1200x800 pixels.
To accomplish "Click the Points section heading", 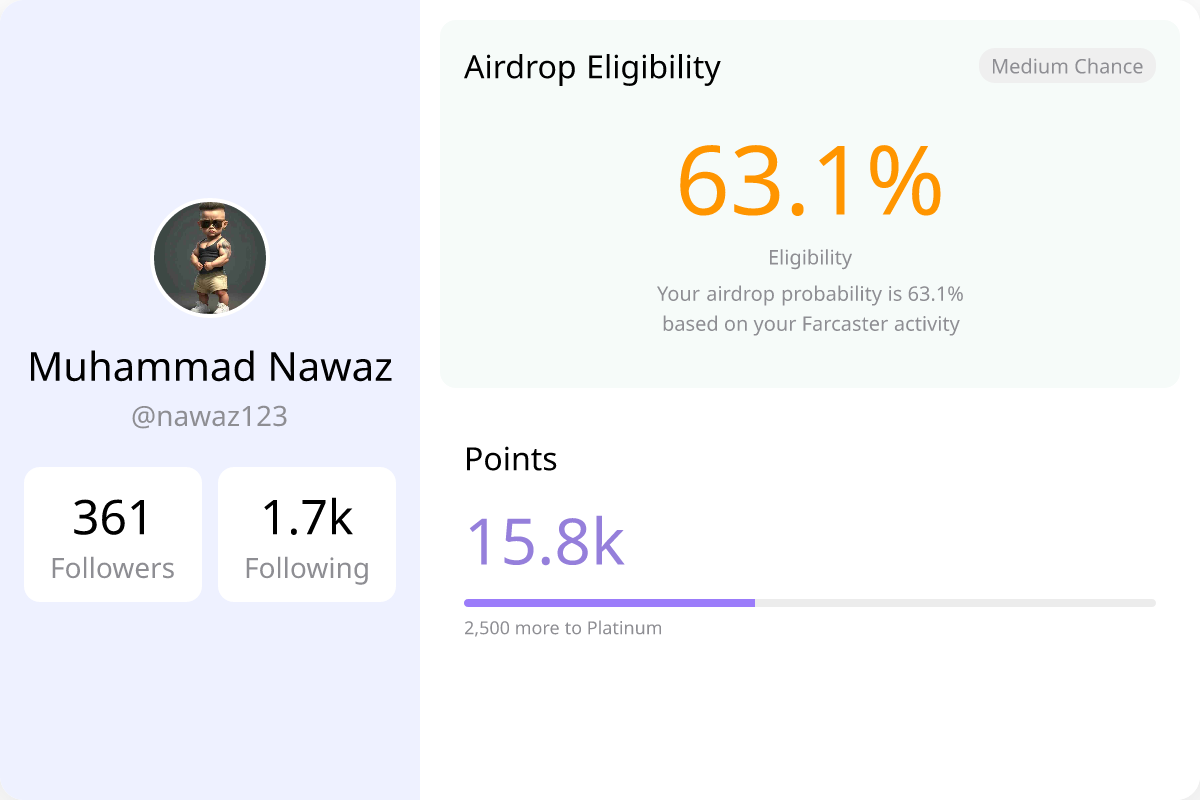I will coord(511,459).
